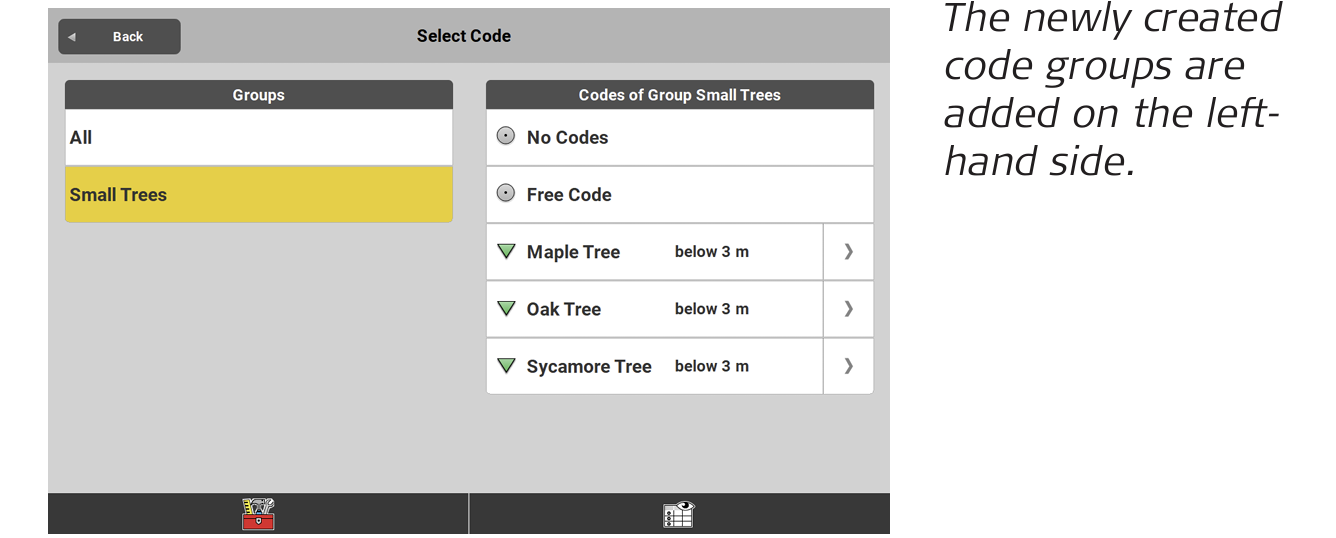Click the green triangle beside Sycamore Tree
The height and width of the screenshot is (538, 1336).
(x=506, y=366)
